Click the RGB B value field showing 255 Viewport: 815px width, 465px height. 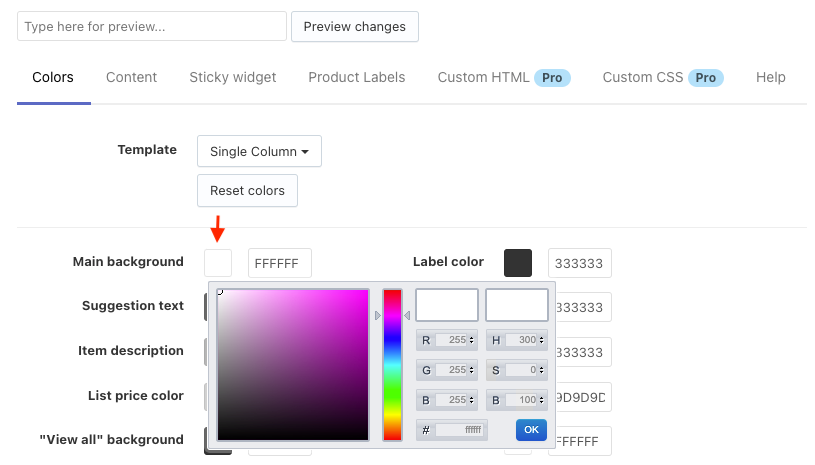click(x=451, y=400)
